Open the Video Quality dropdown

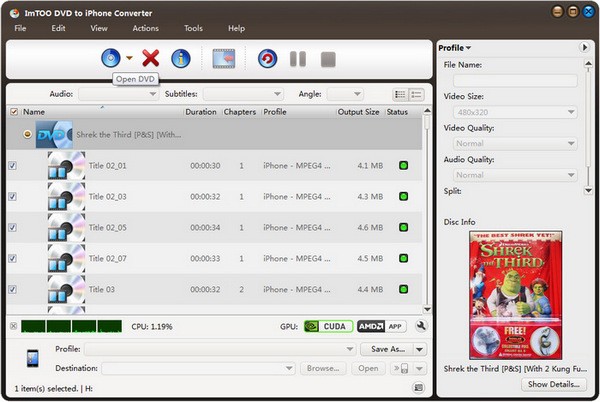tap(511, 143)
